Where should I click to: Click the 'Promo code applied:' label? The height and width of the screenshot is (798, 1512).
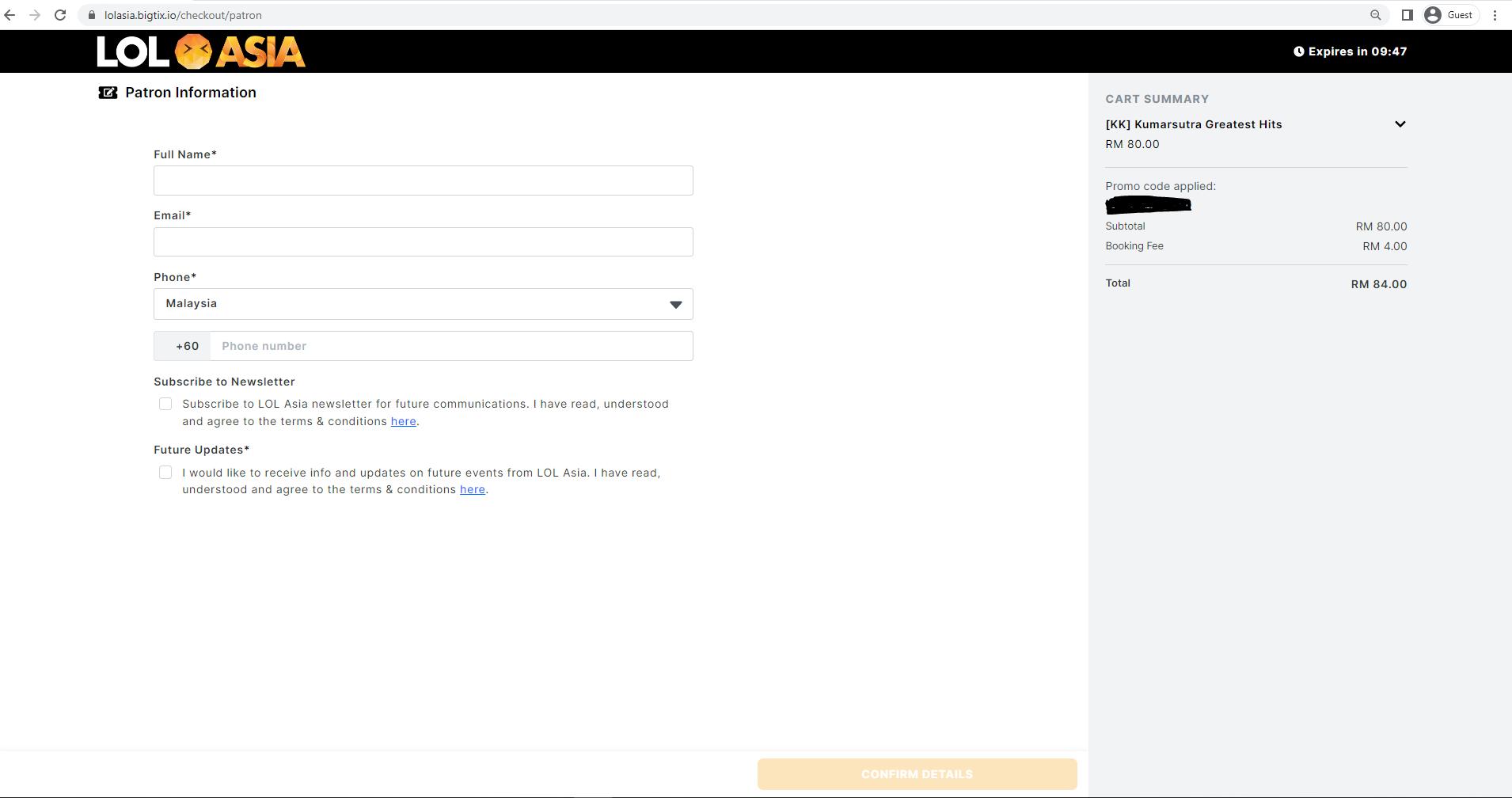coord(1161,186)
